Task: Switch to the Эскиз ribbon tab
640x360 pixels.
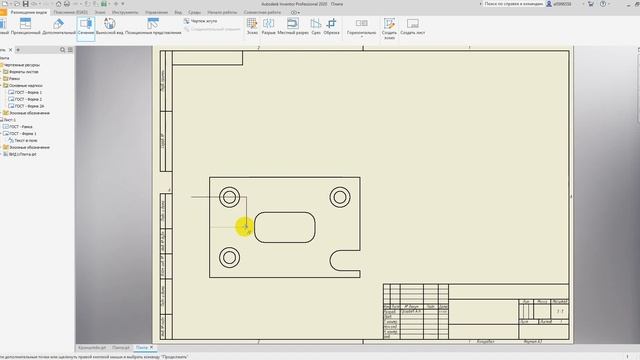Action: pos(100,12)
